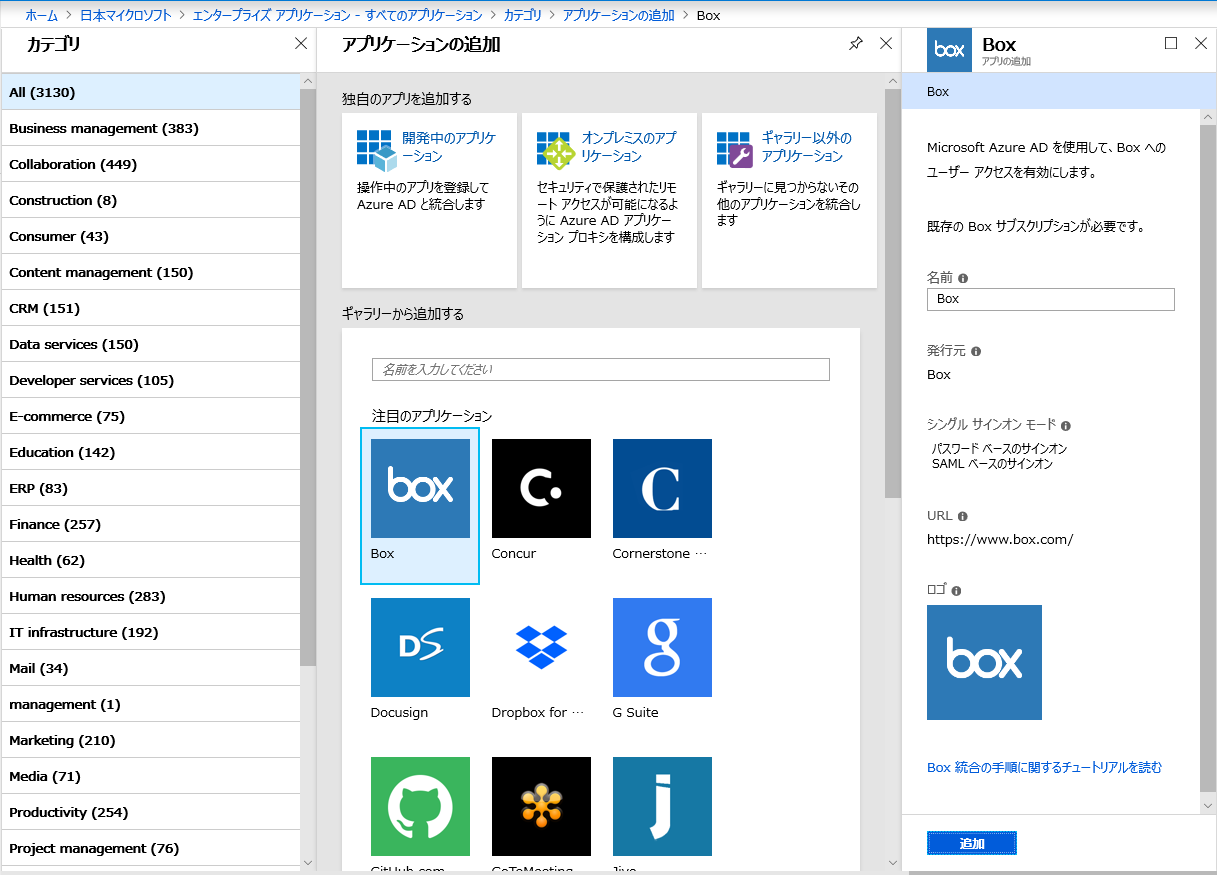Click the info icon next to ロゴ
Screen dimensions: 1217x875
pos(956,591)
